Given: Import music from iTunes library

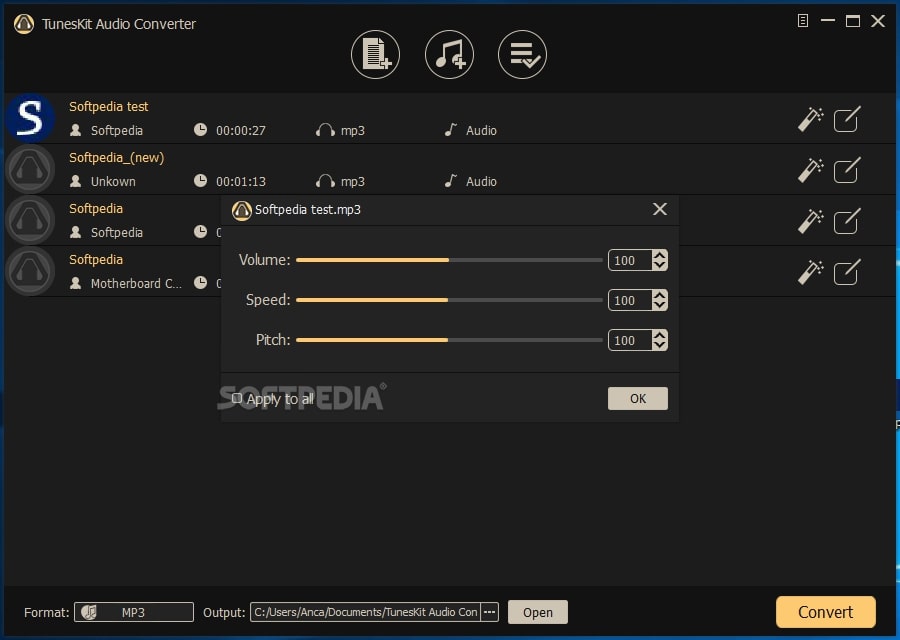Looking at the screenshot, I should pyautogui.click(x=449, y=54).
